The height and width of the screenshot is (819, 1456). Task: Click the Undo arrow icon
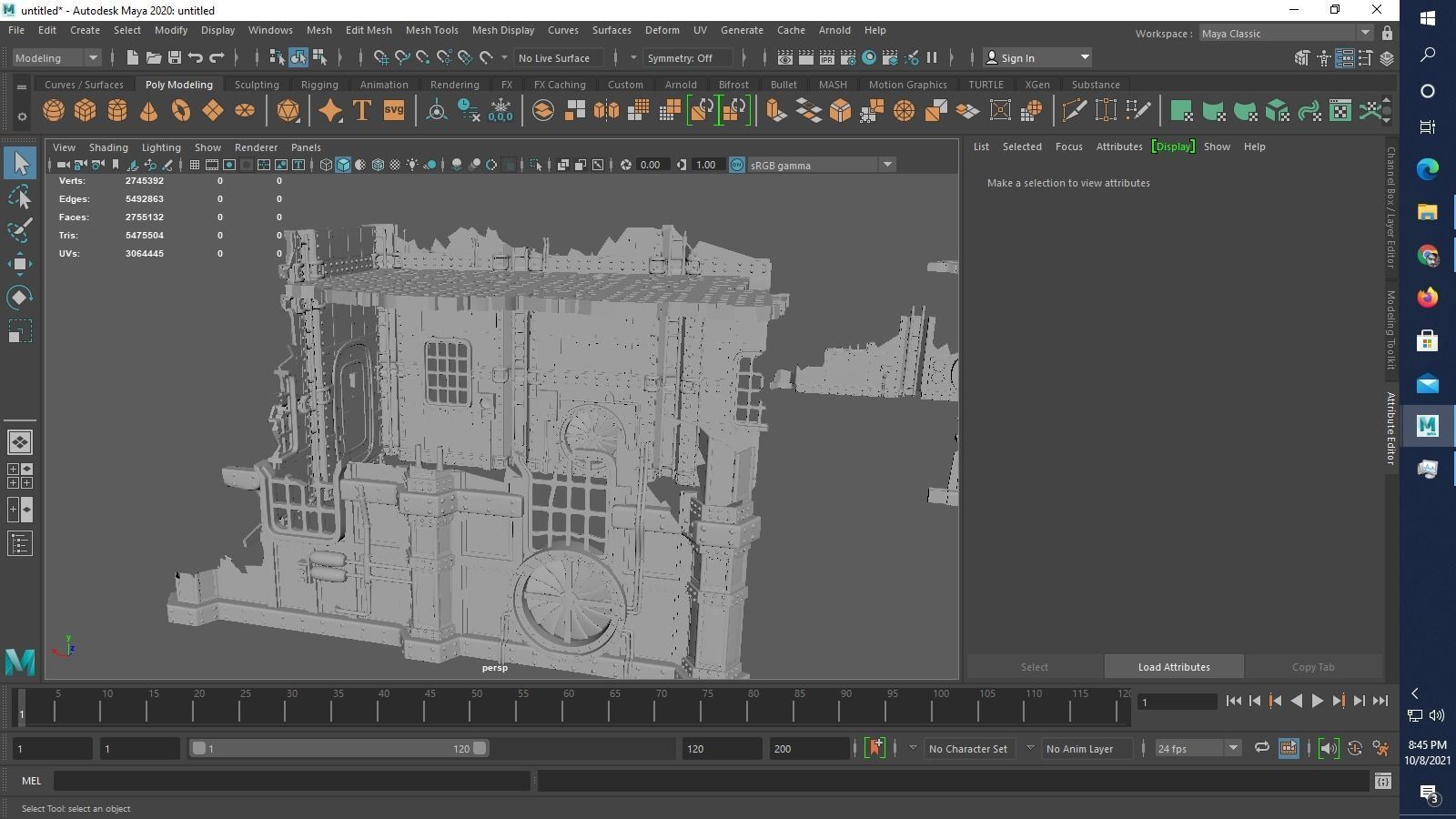point(196,57)
